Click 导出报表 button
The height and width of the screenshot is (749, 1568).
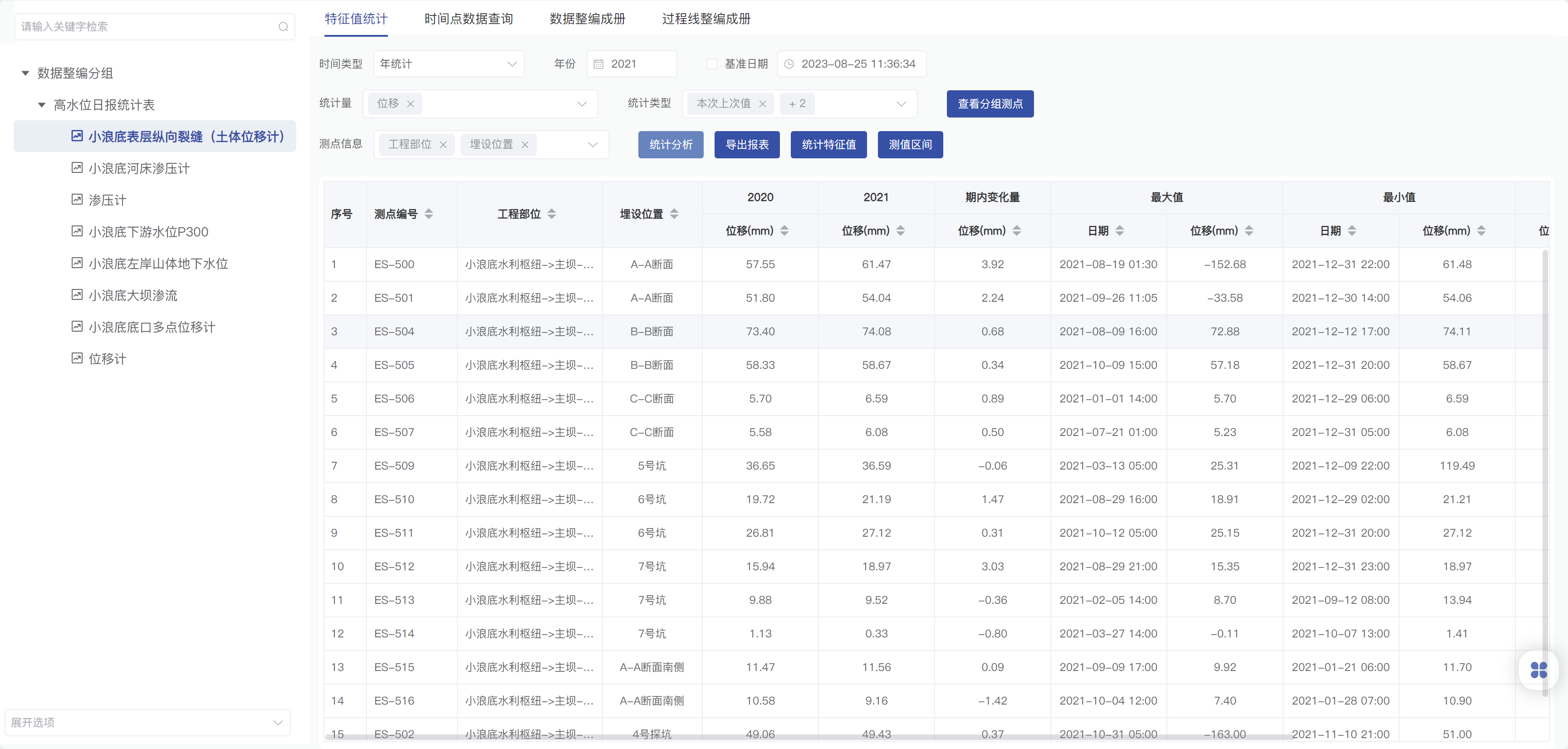[747, 145]
